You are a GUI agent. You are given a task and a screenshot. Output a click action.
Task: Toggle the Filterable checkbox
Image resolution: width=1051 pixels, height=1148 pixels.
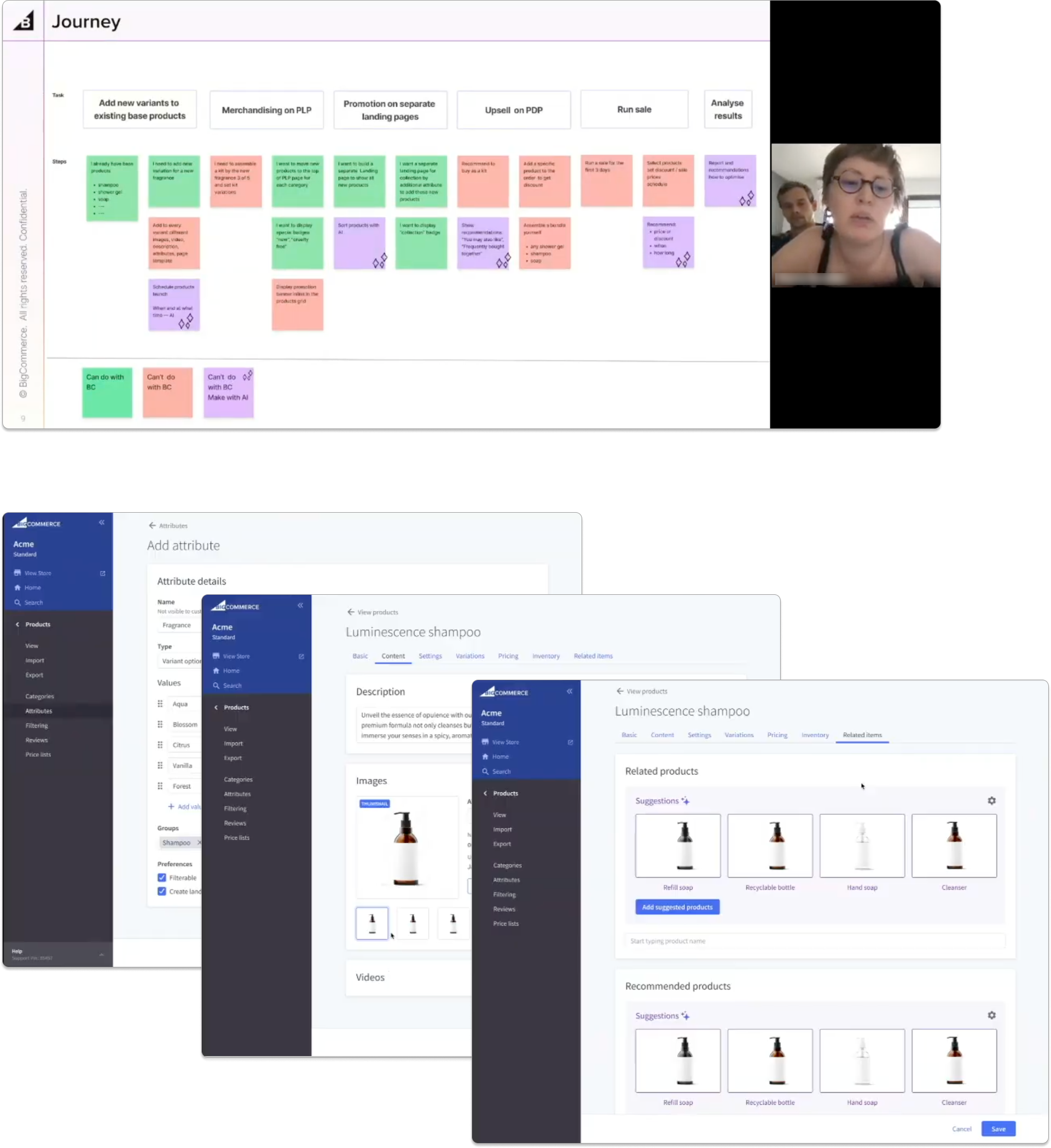click(162, 878)
